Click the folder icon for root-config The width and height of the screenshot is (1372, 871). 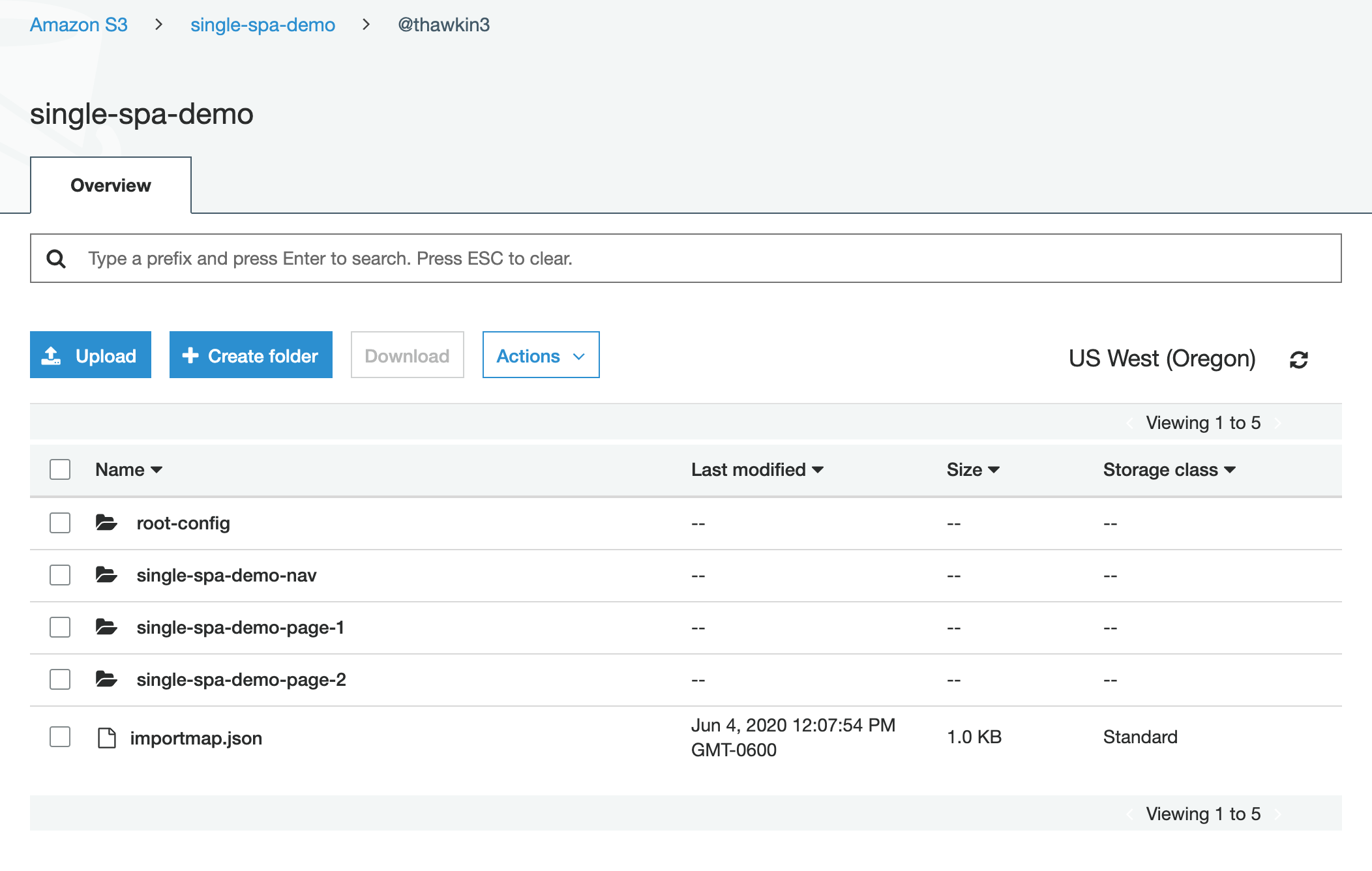pos(106,523)
